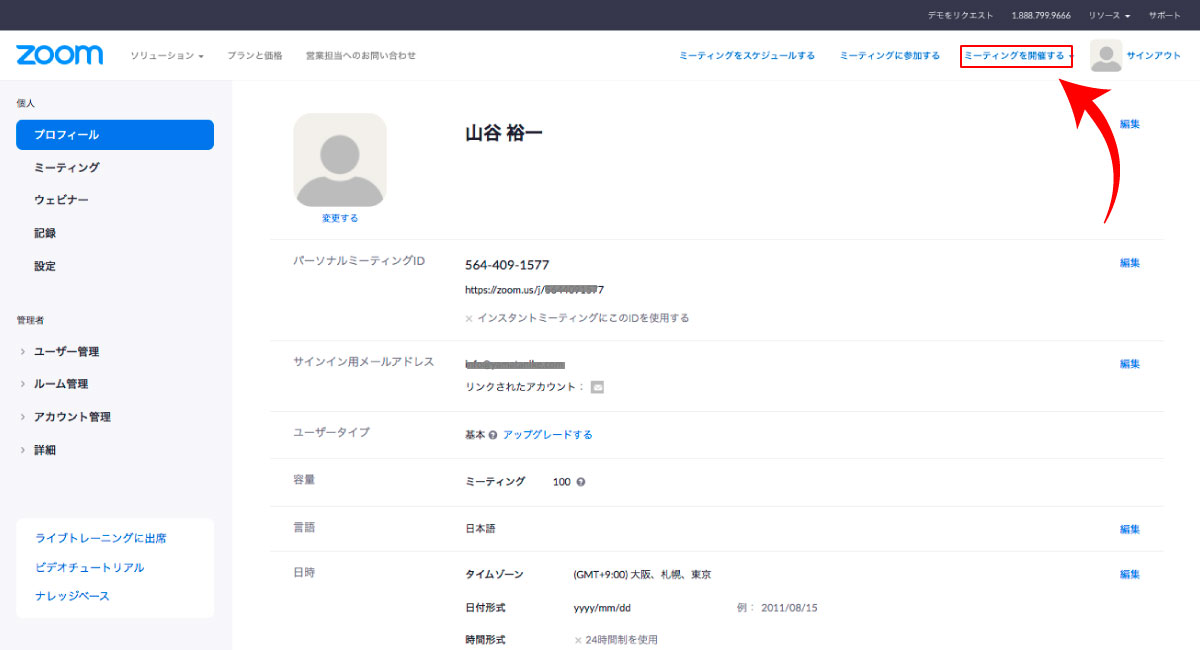
Task: Toggle インスタントミーティングにこのIDを使用する option
Action: [577, 318]
